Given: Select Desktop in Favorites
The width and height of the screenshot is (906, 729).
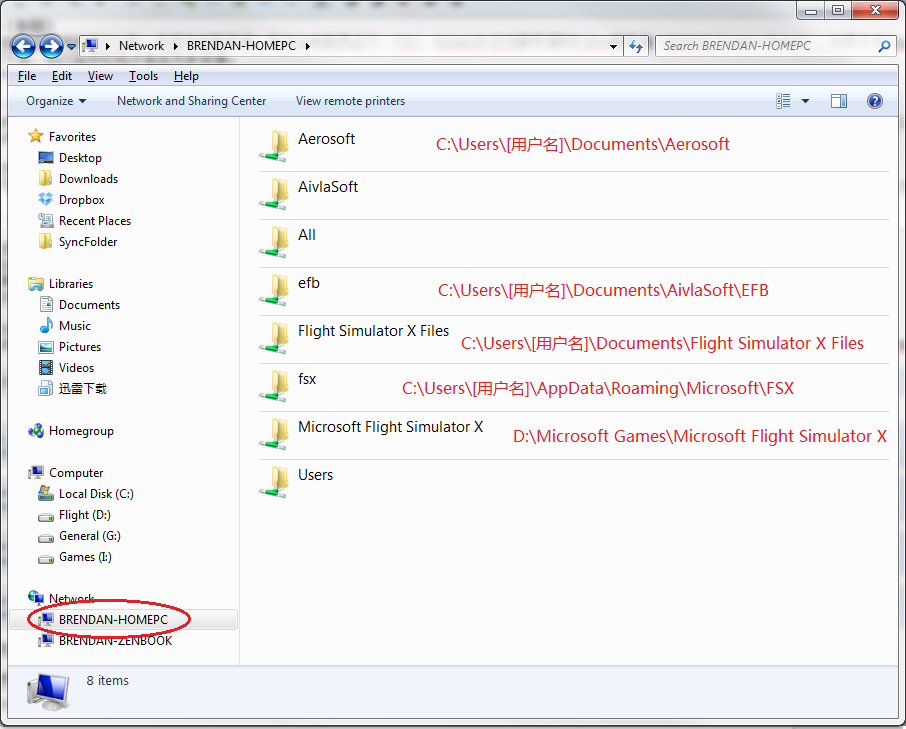Looking at the screenshot, I should 80,158.
